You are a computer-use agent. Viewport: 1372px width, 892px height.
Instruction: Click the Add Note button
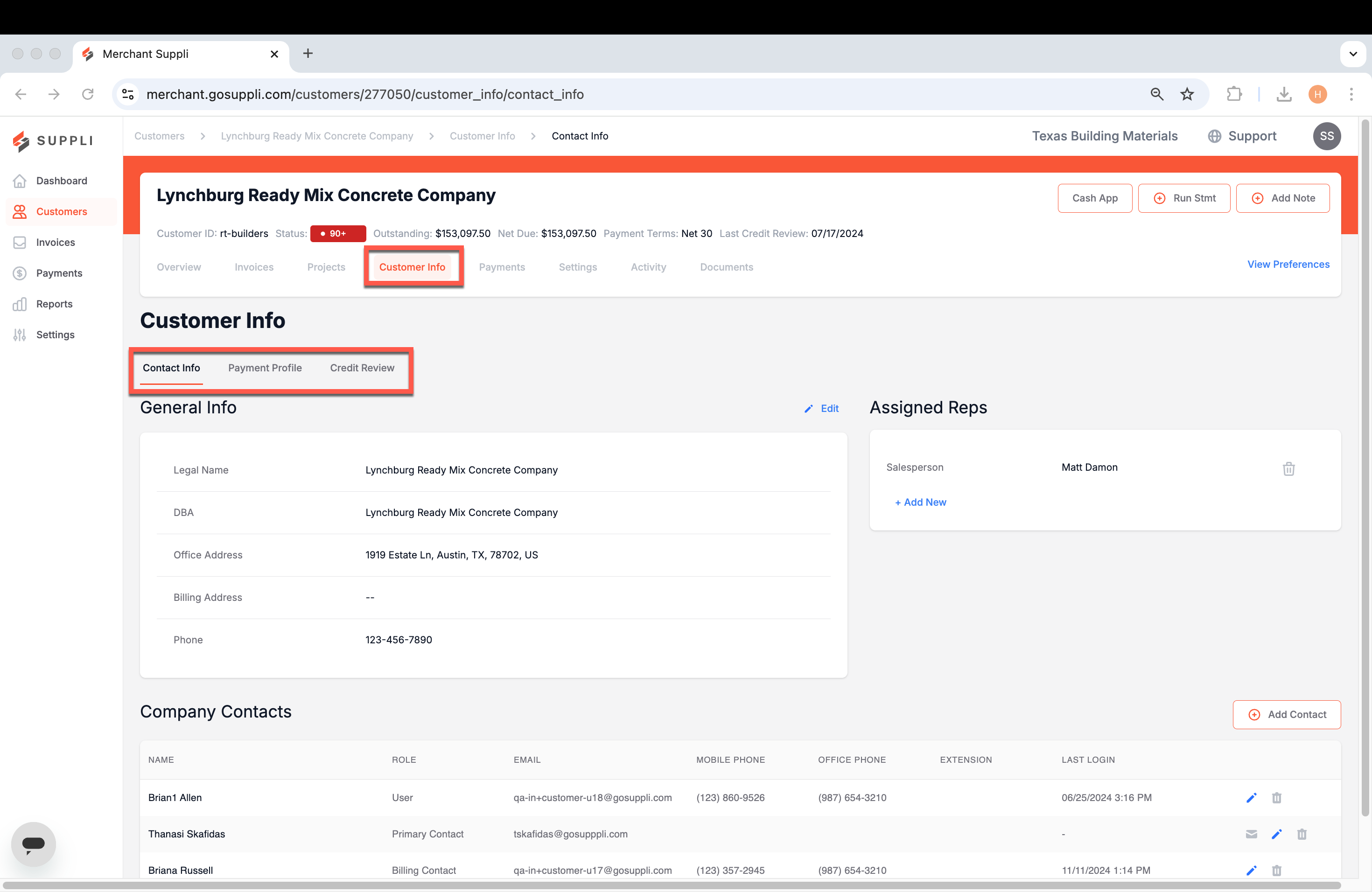(x=1282, y=198)
